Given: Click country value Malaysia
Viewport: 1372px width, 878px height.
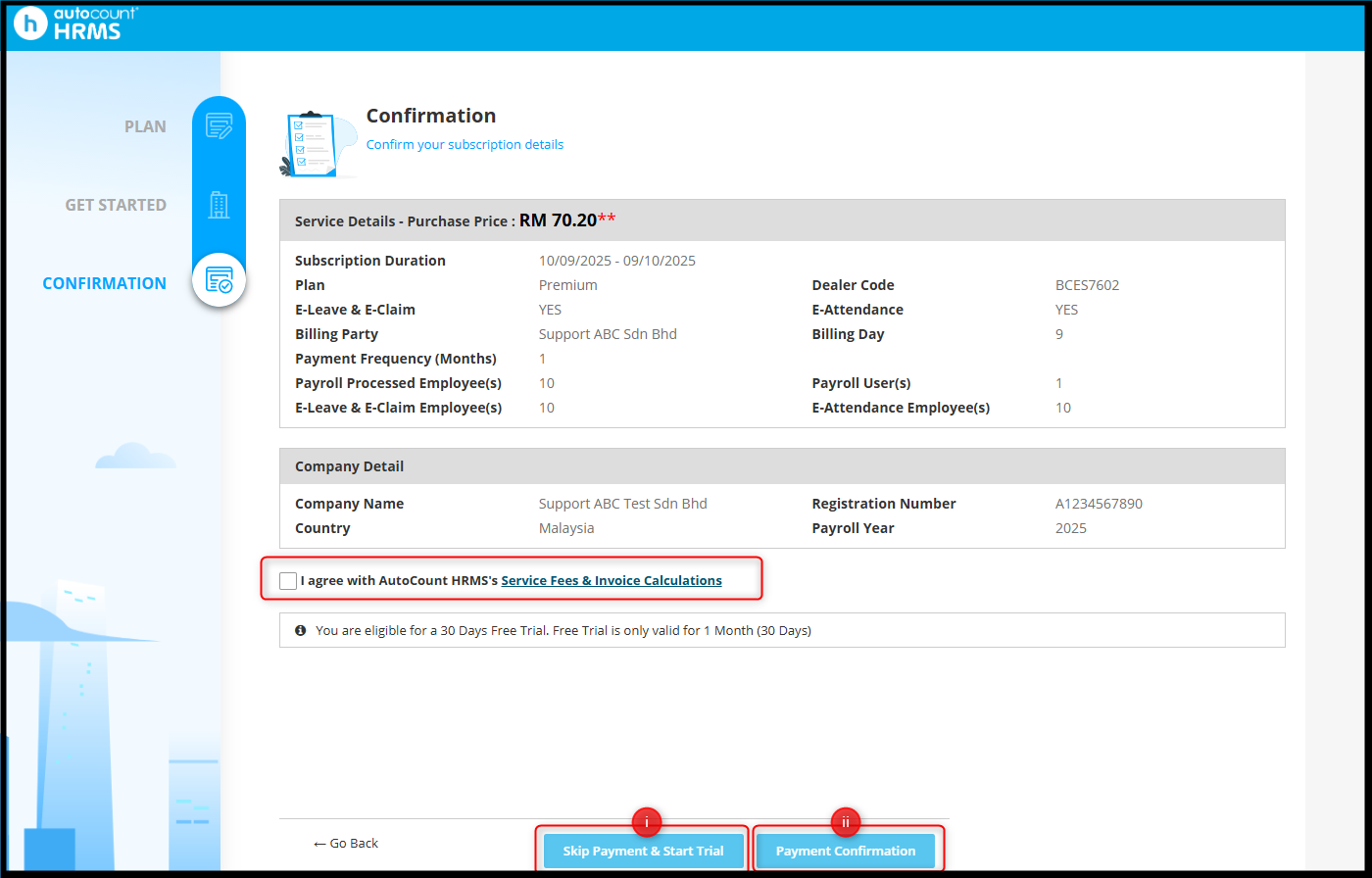Looking at the screenshot, I should (x=566, y=528).
